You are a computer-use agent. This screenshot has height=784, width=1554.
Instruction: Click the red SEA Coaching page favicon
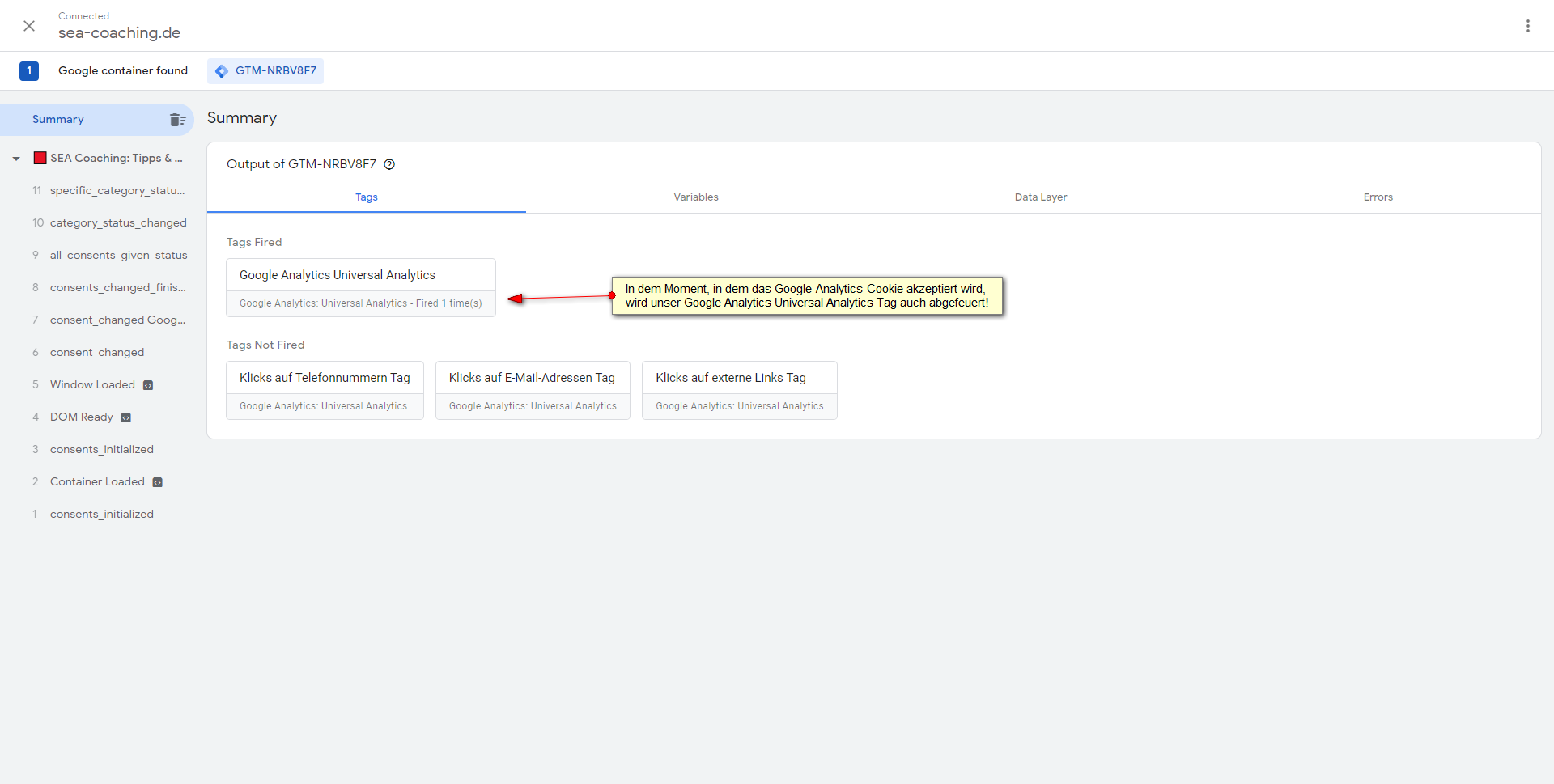[x=40, y=158]
